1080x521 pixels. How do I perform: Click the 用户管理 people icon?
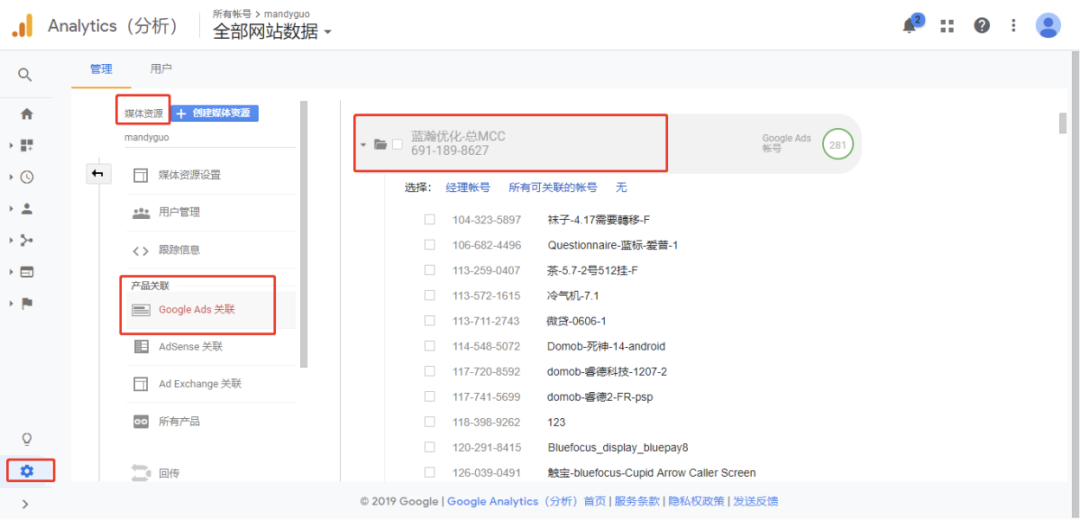point(141,213)
